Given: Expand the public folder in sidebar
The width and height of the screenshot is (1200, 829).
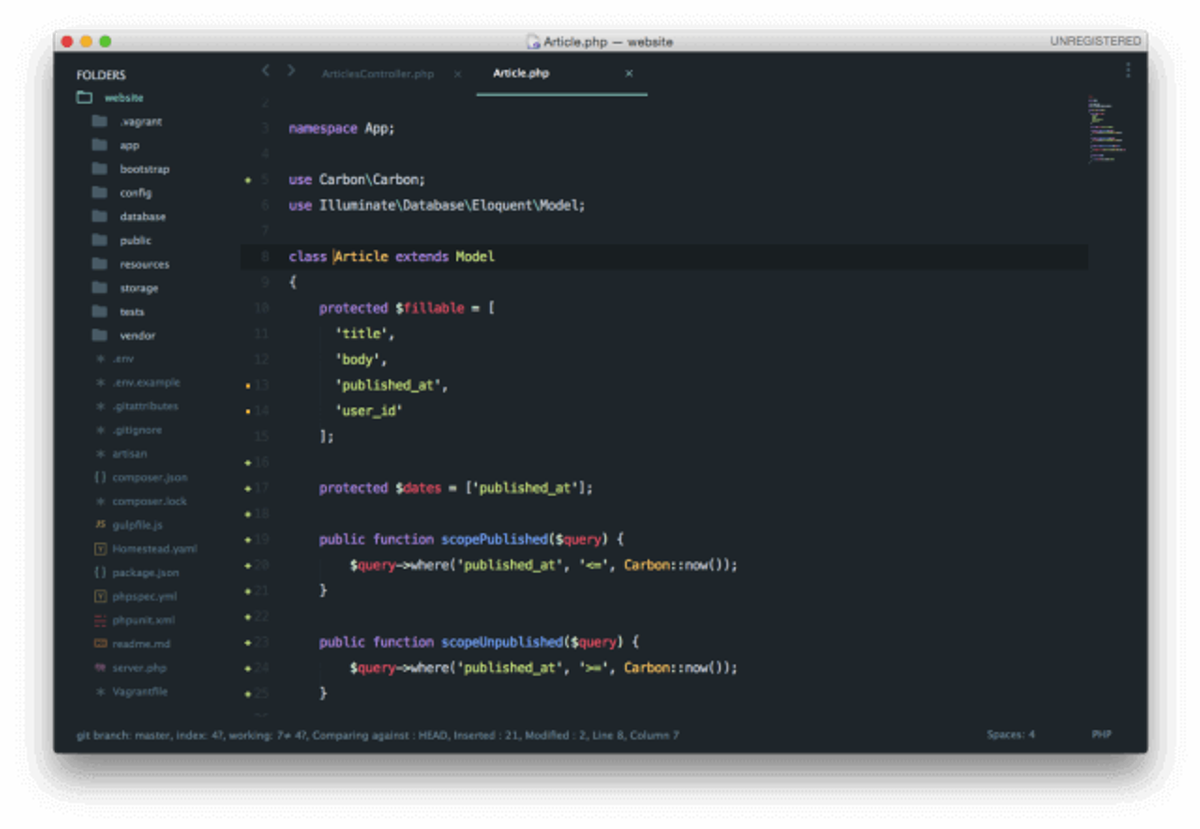Looking at the screenshot, I should click(x=99, y=240).
